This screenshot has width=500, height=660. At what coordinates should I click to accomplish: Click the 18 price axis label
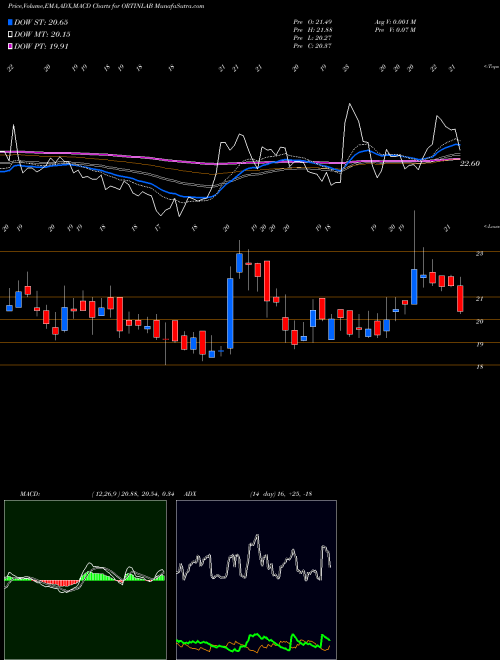479,367
